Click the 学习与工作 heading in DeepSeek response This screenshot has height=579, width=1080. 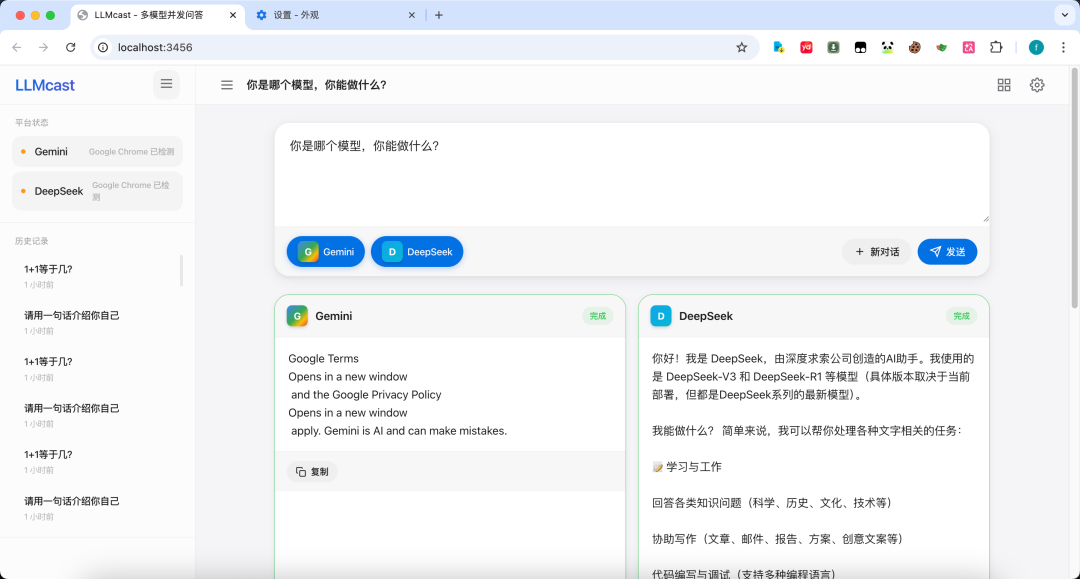pyautogui.click(x=687, y=467)
